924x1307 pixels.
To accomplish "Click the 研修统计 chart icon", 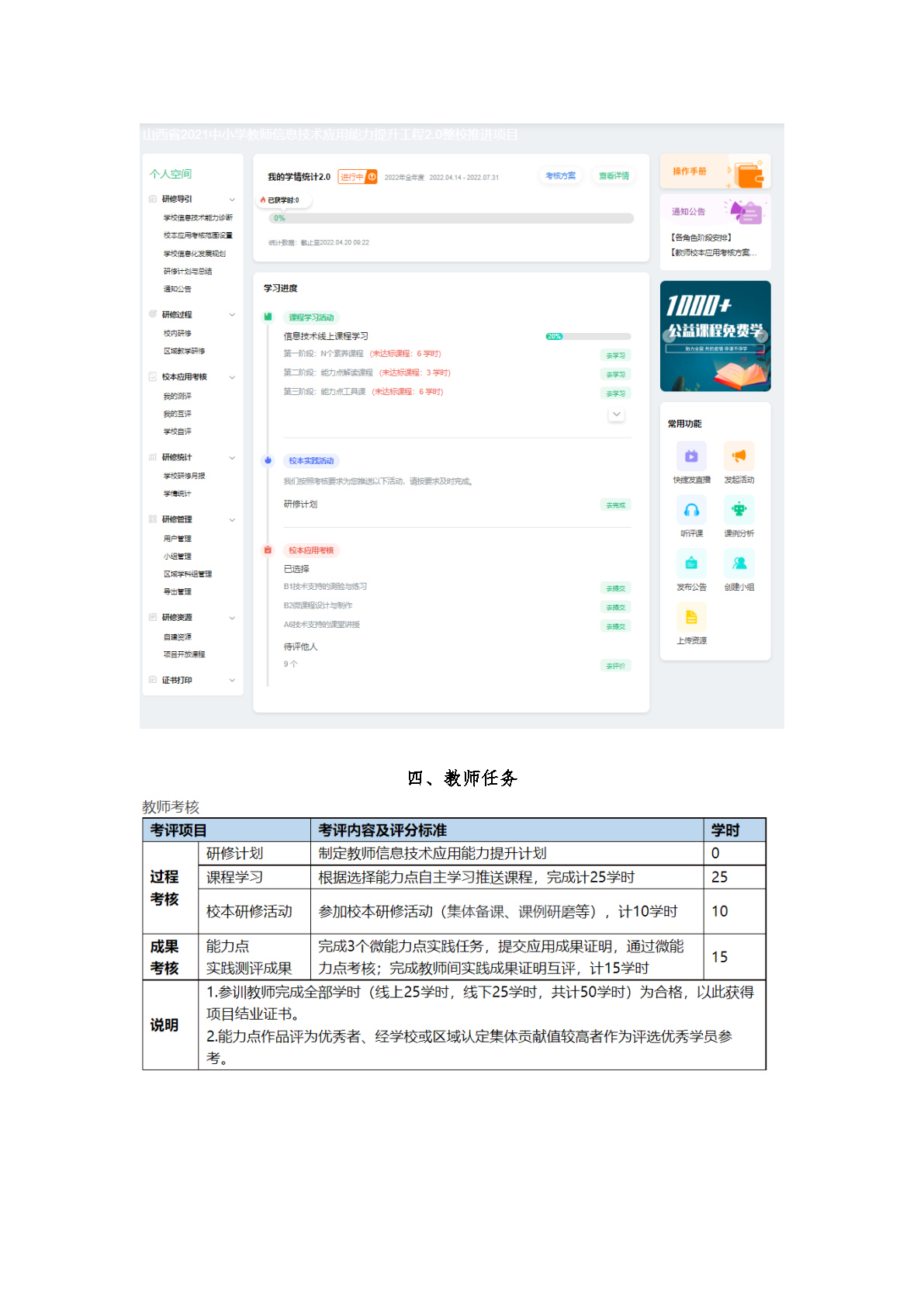I will coord(153,457).
